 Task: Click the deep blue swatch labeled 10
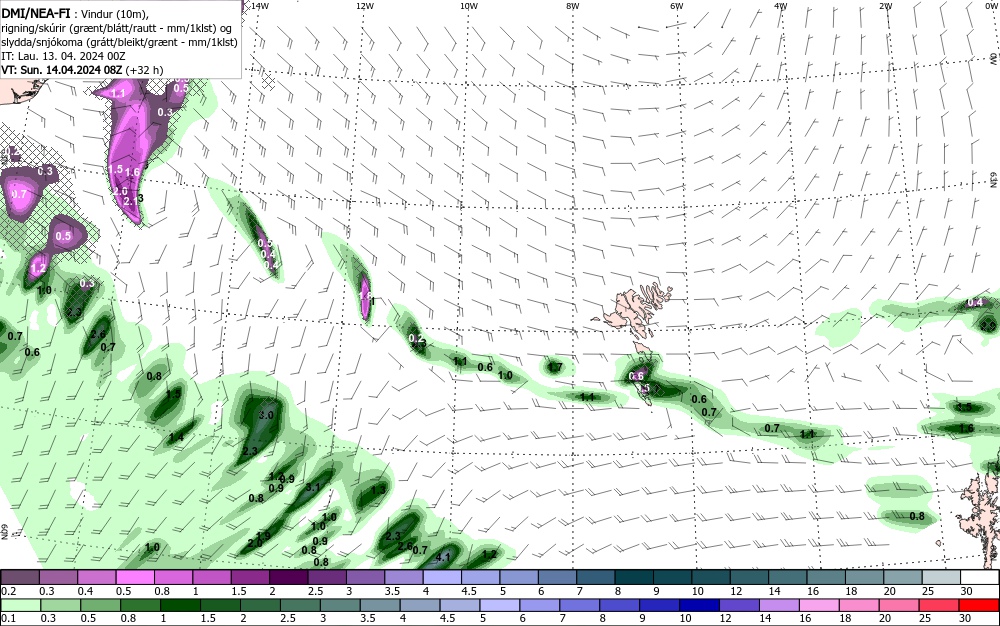click(x=698, y=605)
